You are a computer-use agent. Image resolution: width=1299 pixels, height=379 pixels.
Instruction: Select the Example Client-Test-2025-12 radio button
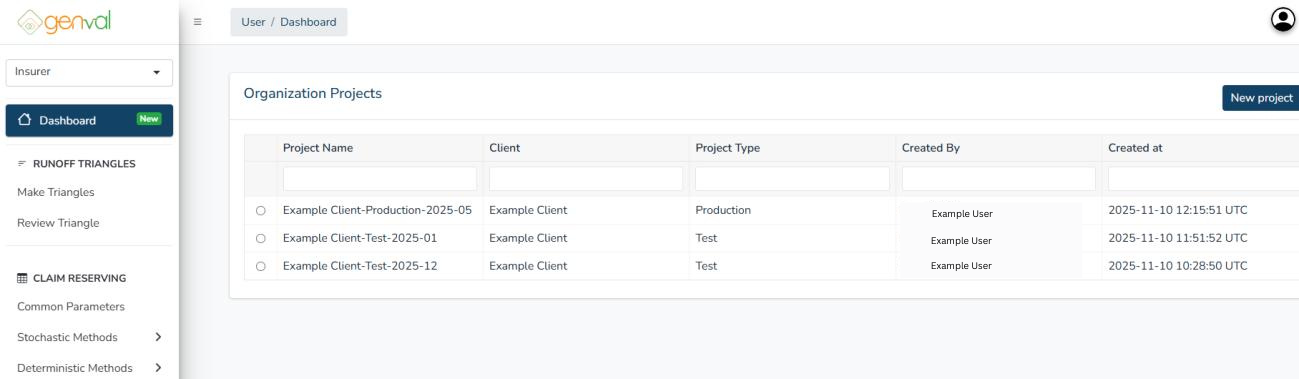[261, 267]
